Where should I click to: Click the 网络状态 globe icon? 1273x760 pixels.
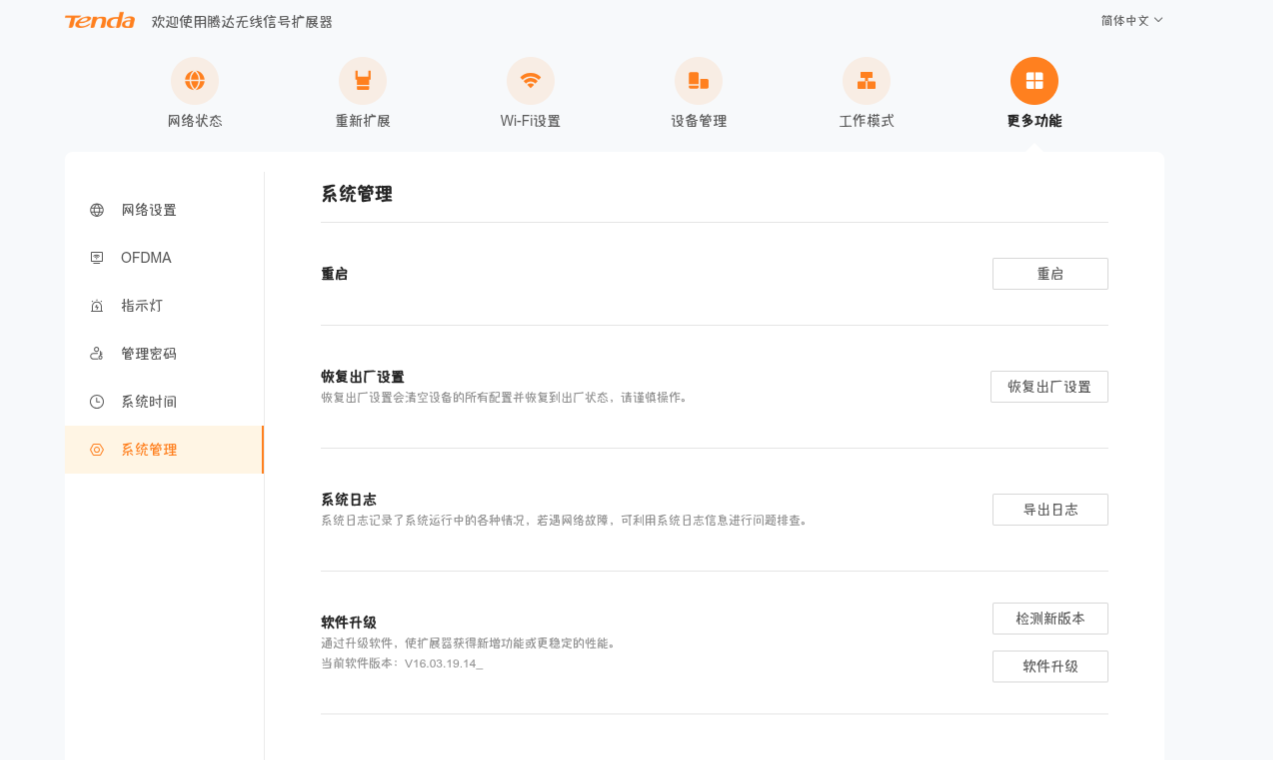[195, 81]
